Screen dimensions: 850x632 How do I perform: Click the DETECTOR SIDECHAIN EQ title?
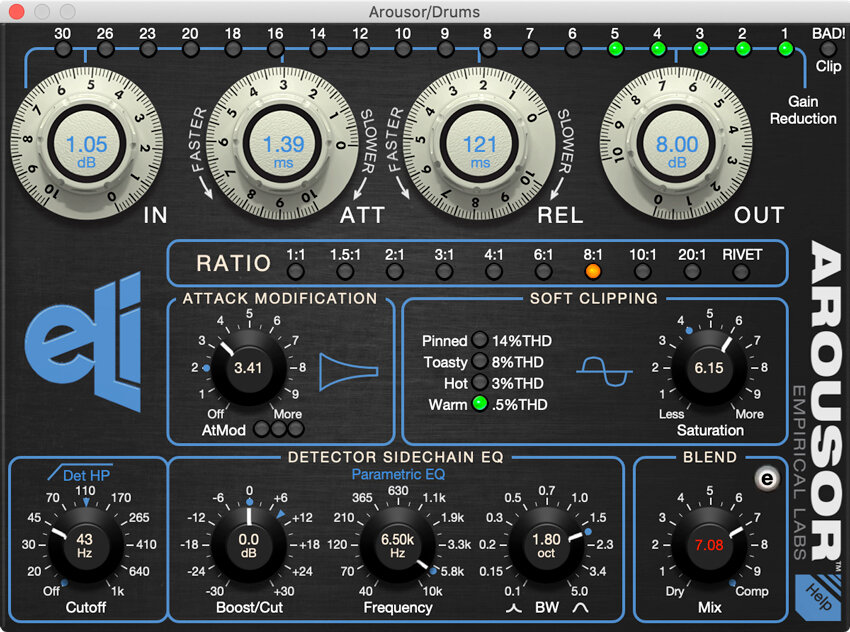click(x=396, y=457)
